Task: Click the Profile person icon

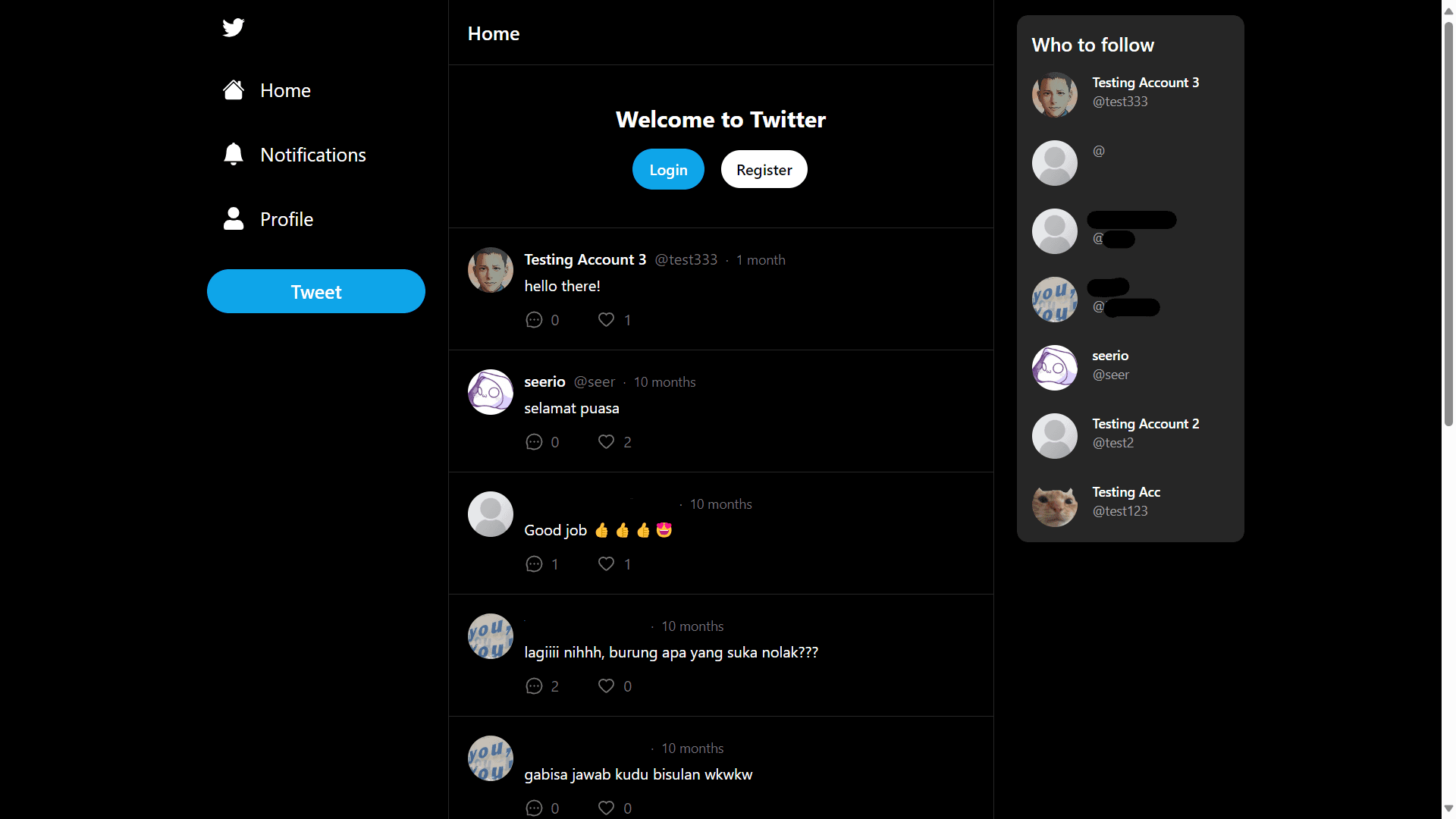Action: coord(232,219)
